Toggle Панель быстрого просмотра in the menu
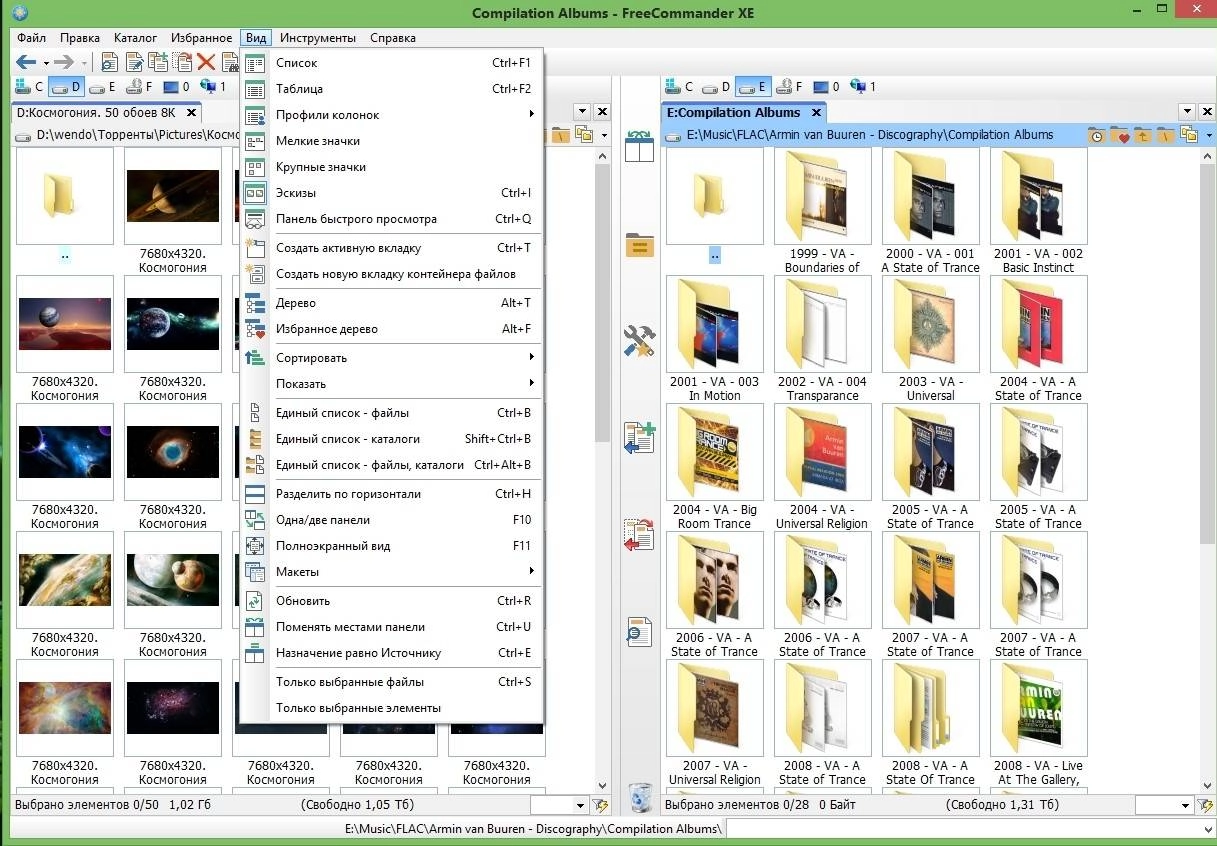Image resolution: width=1217 pixels, height=846 pixels. (x=392, y=219)
